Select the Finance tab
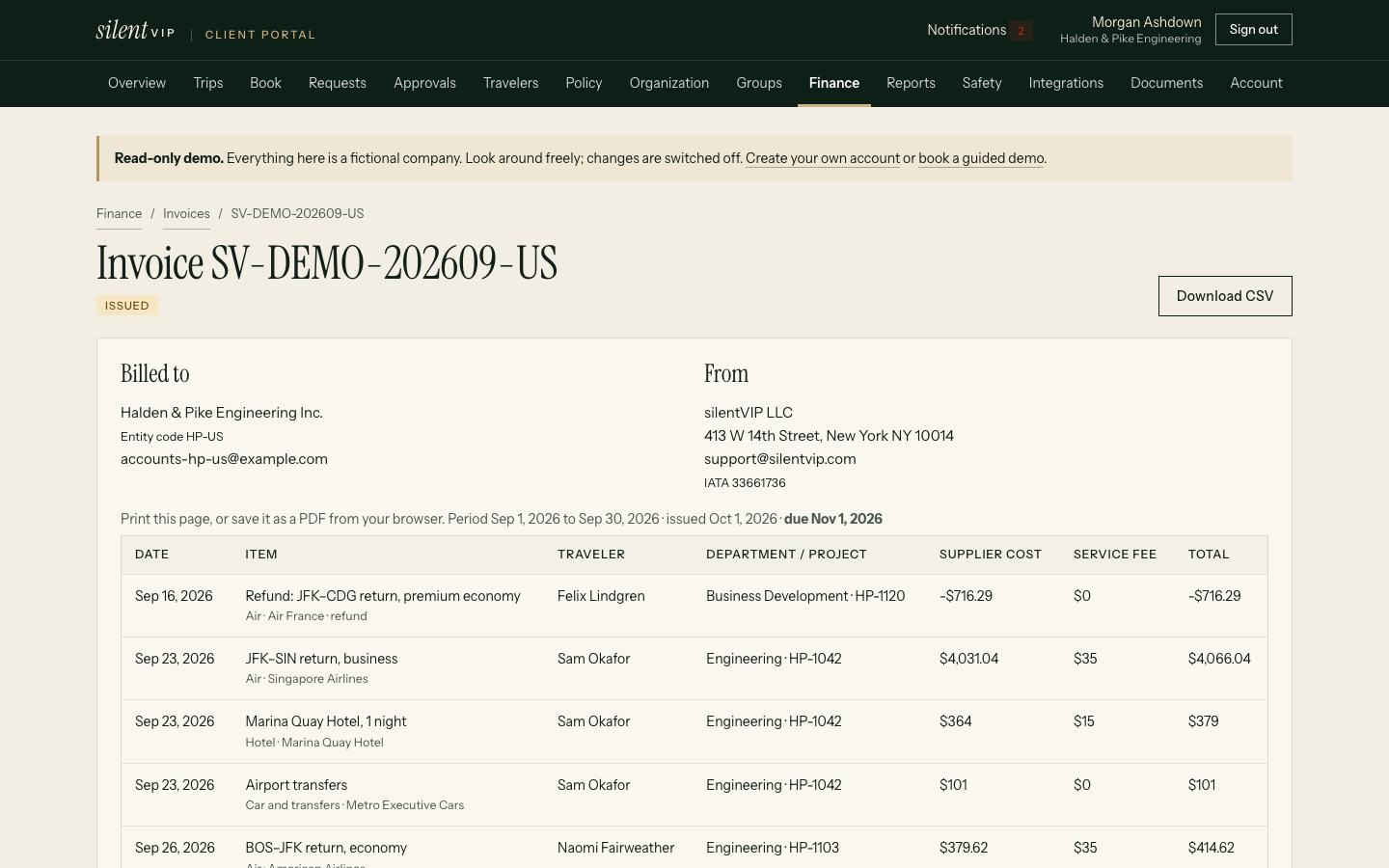The image size is (1389, 868). click(834, 83)
